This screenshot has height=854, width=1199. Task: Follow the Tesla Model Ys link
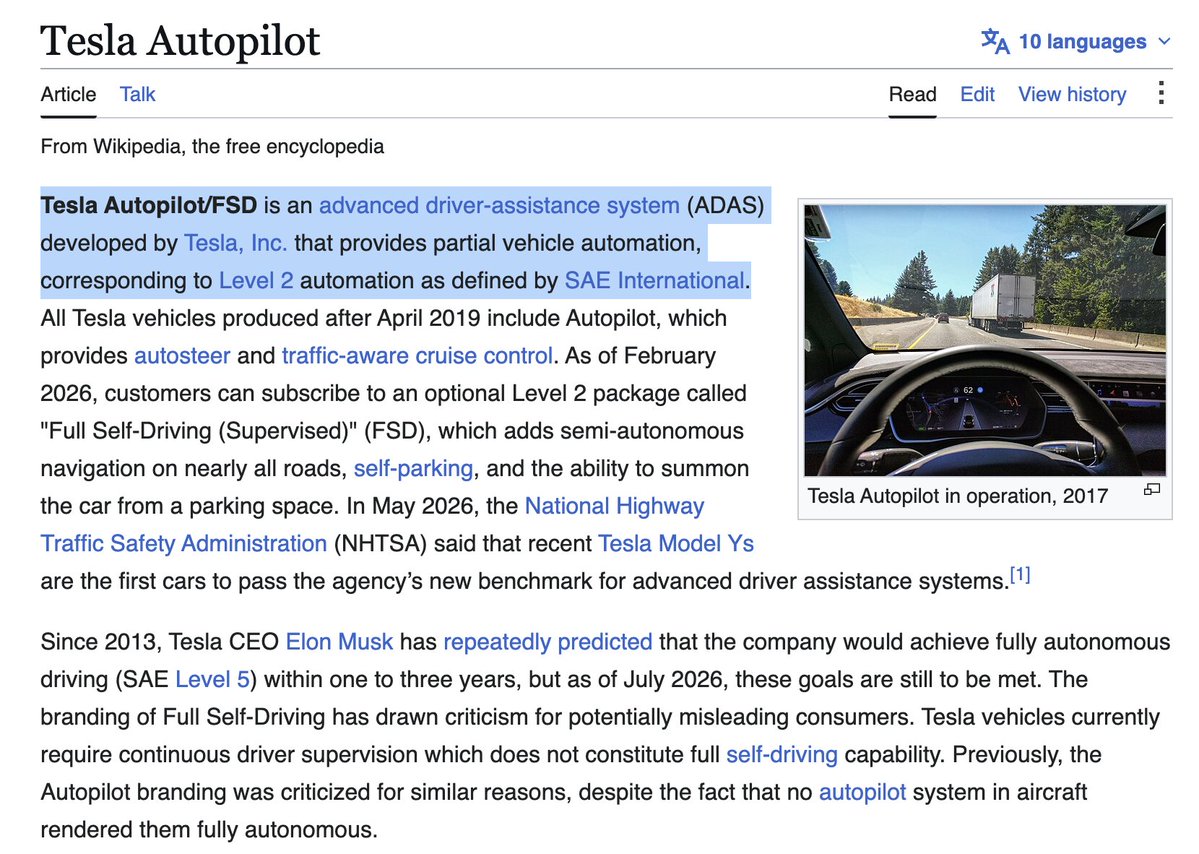(676, 543)
